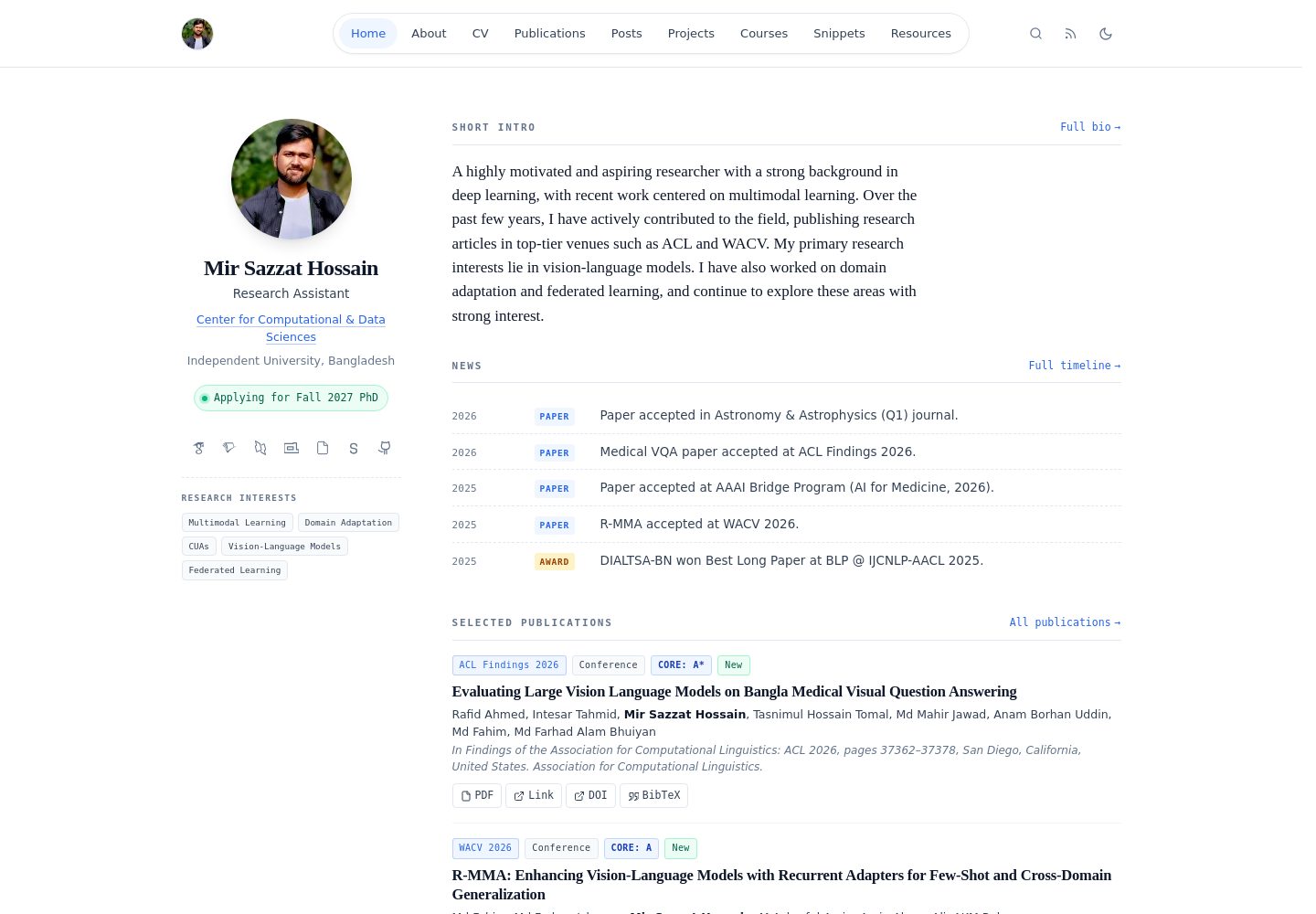This screenshot has width=1316, height=914.
Task: Toggle dark mode with the moon icon
Action: (1106, 34)
